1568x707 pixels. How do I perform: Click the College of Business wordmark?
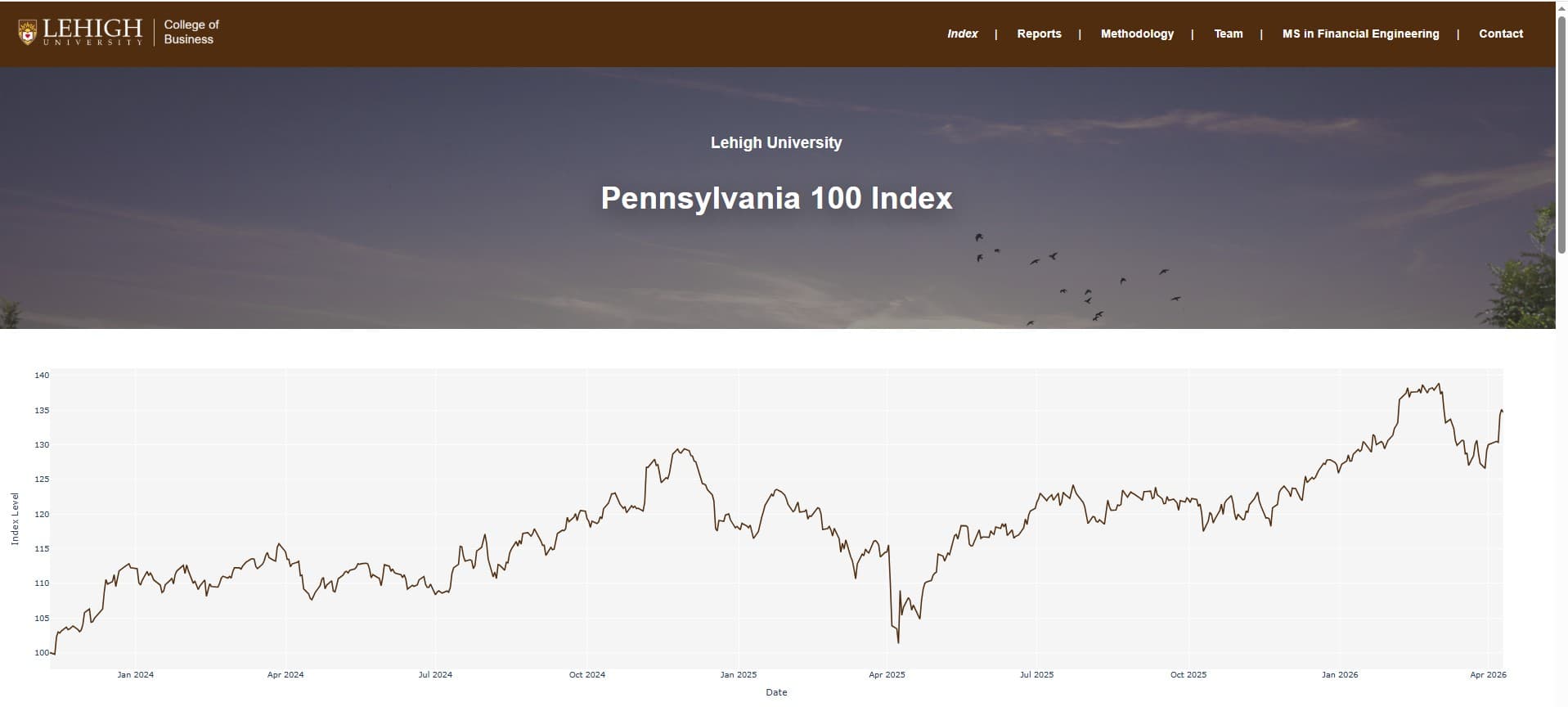click(190, 32)
